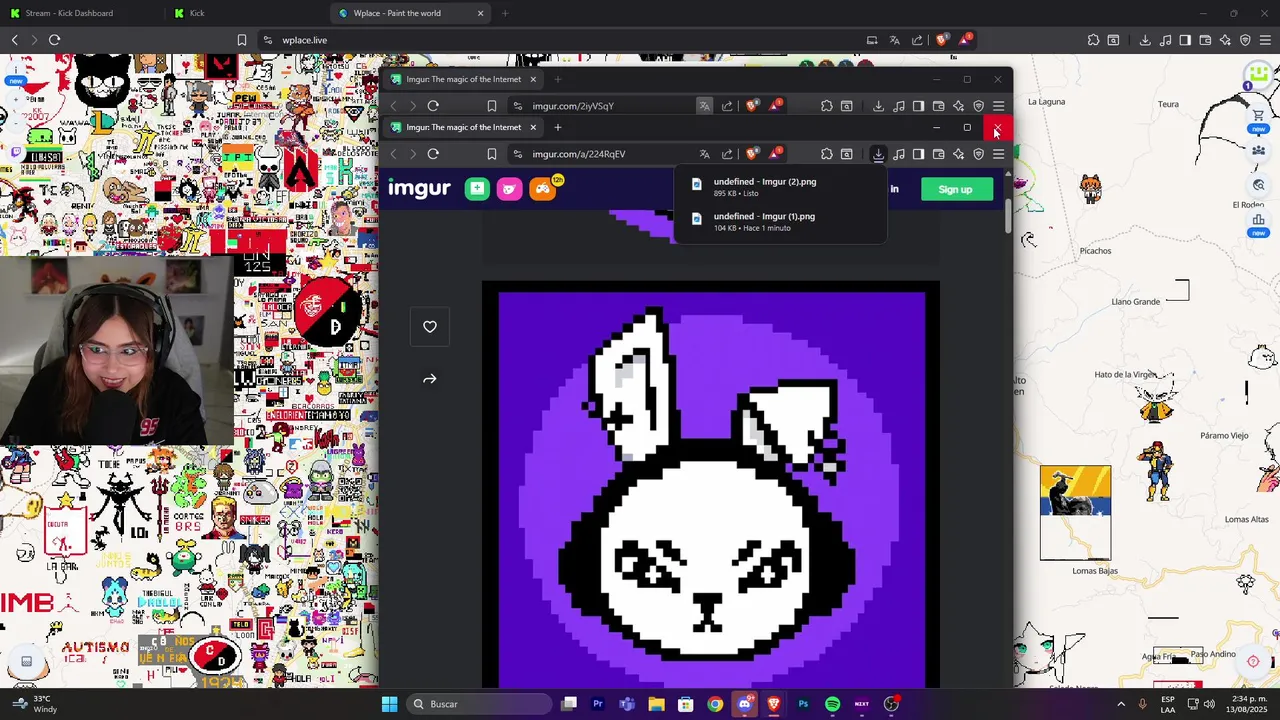Click the green New Post icon on imgur
The image size is (1280, 720).
pyautogui.click(x=477, y=189)
